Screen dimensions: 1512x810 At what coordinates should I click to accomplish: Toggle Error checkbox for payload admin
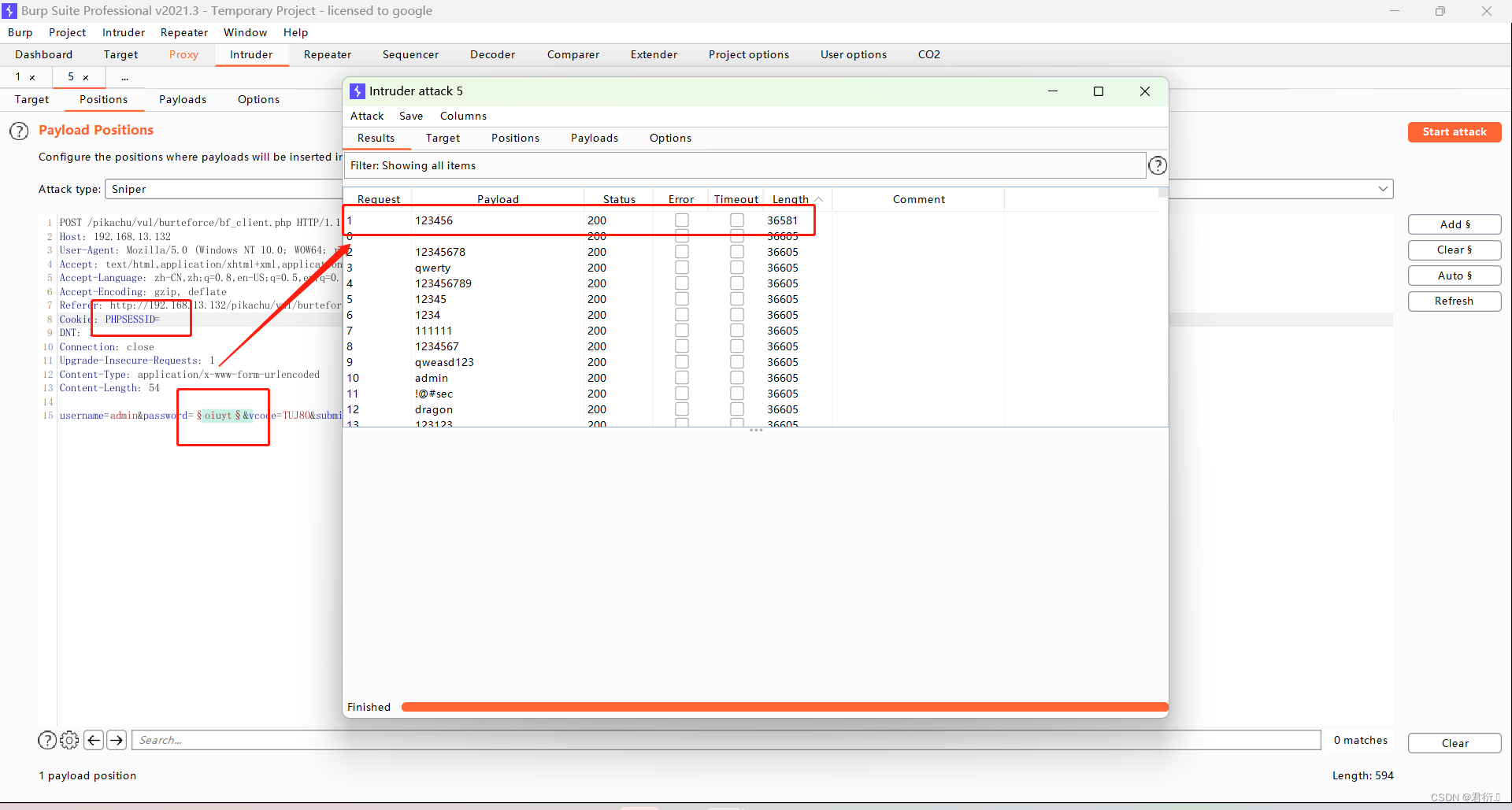tap(682, 378)
